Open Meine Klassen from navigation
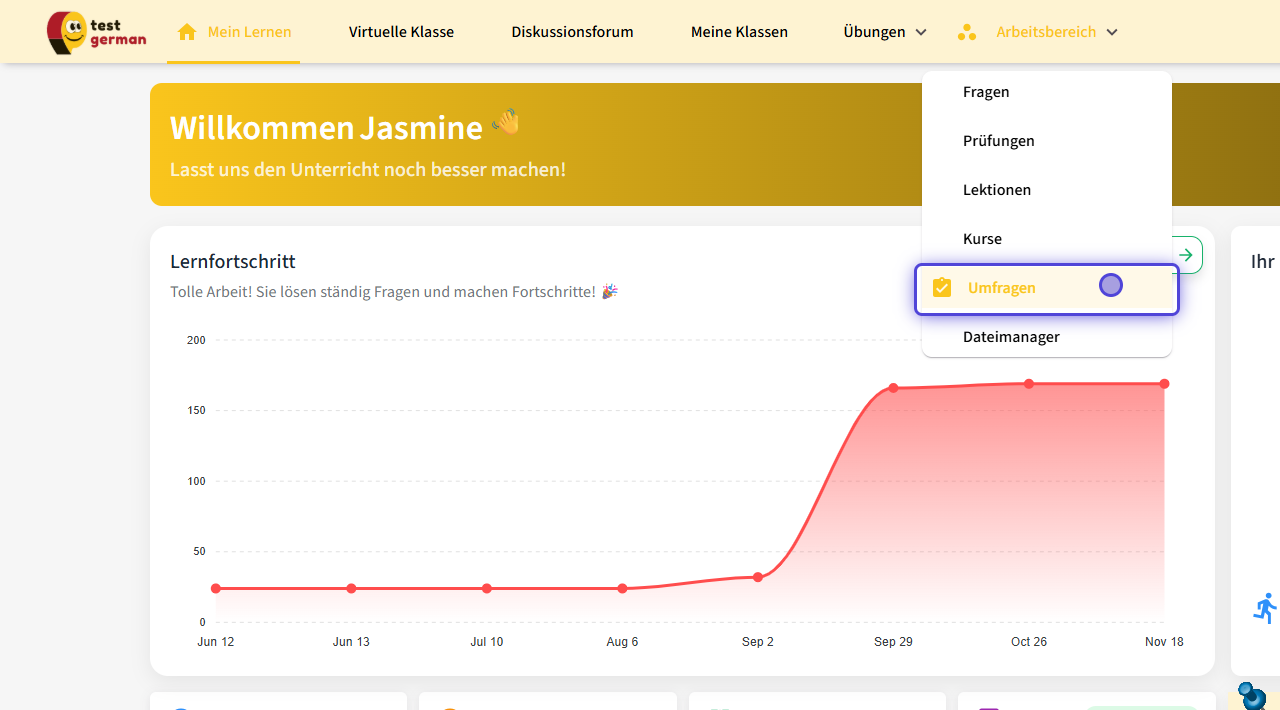This screenshot has width=1280, height=710. (739, 32)
